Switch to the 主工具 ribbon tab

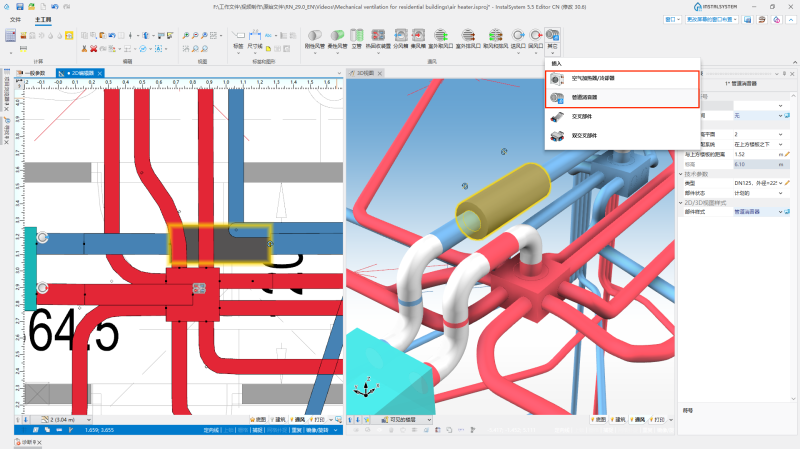click(43, 19)
